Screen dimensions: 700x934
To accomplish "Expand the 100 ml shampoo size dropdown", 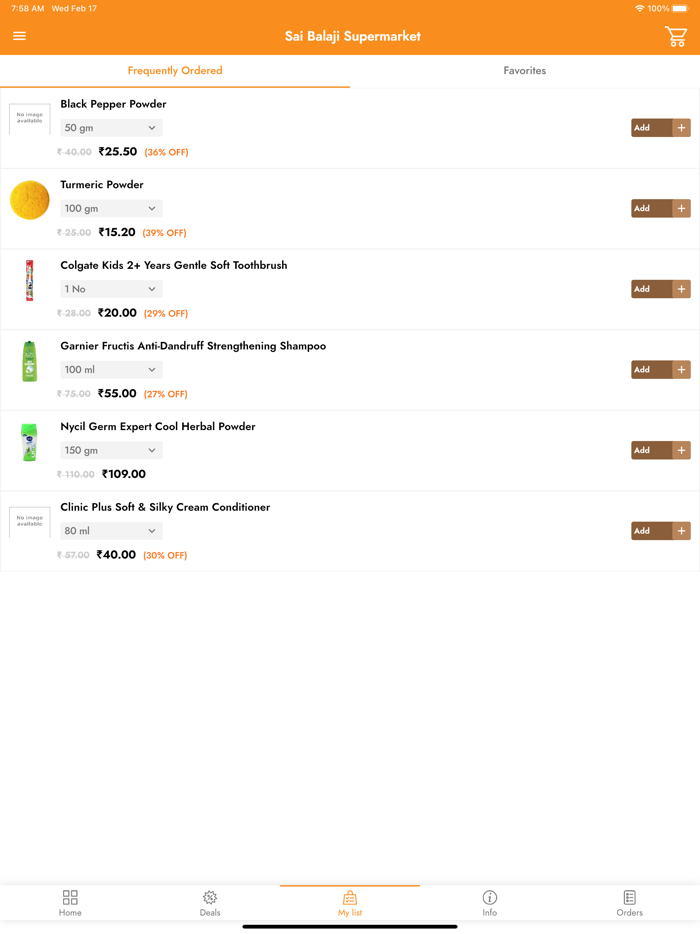I will [111, 369].
